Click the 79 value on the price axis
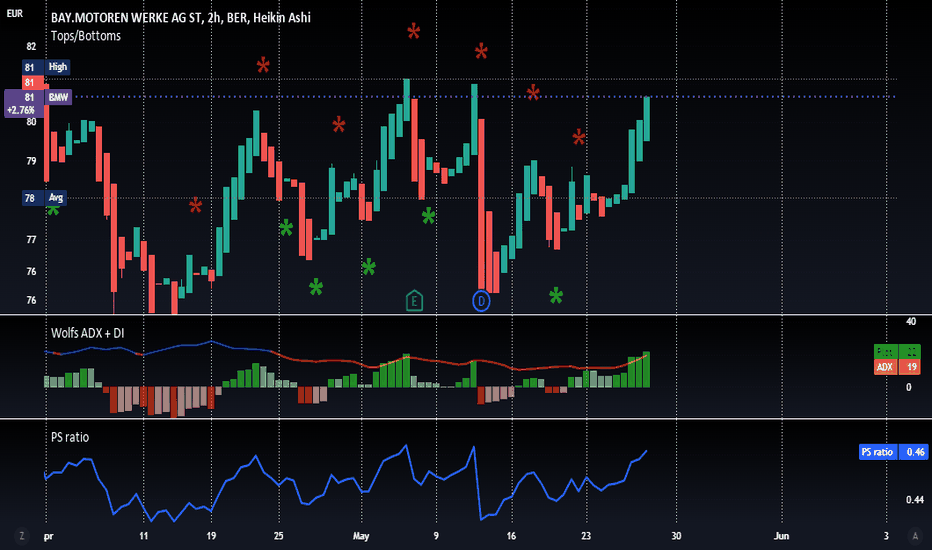 pyautogui.click(x=32, y=161)
